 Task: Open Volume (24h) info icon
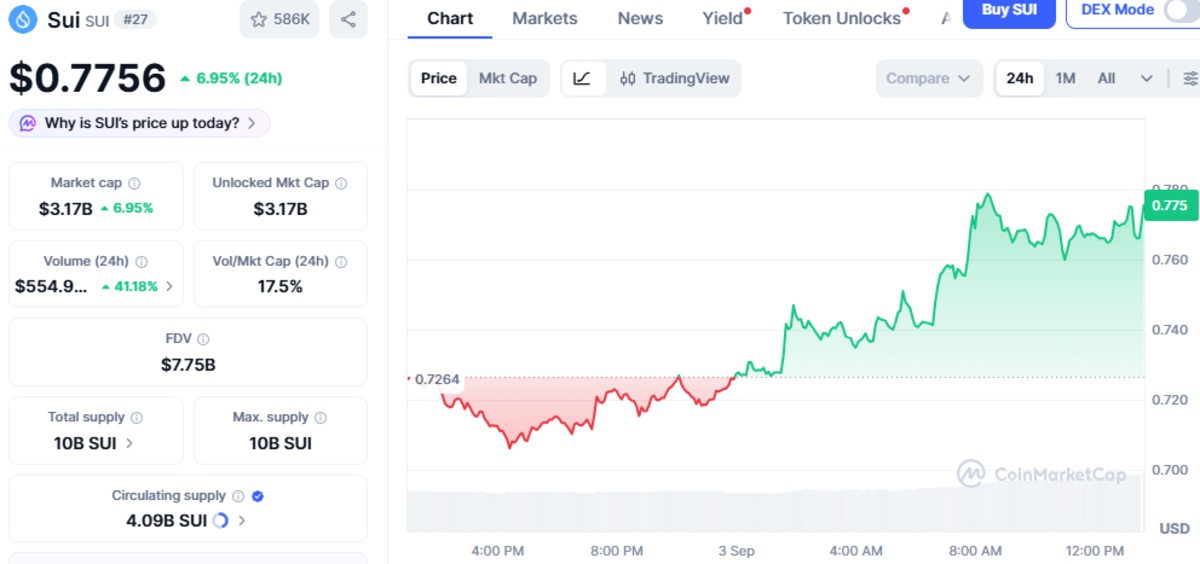[x=141, y=261]
